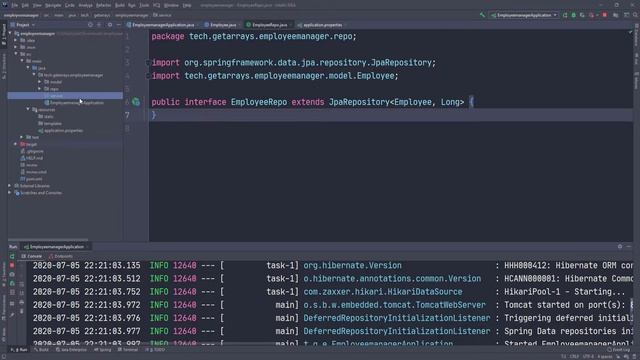Select EmployeemanagerApplication run tab
Image resolution: width=640 pixels, height=360 pixels.
(56, 247)
